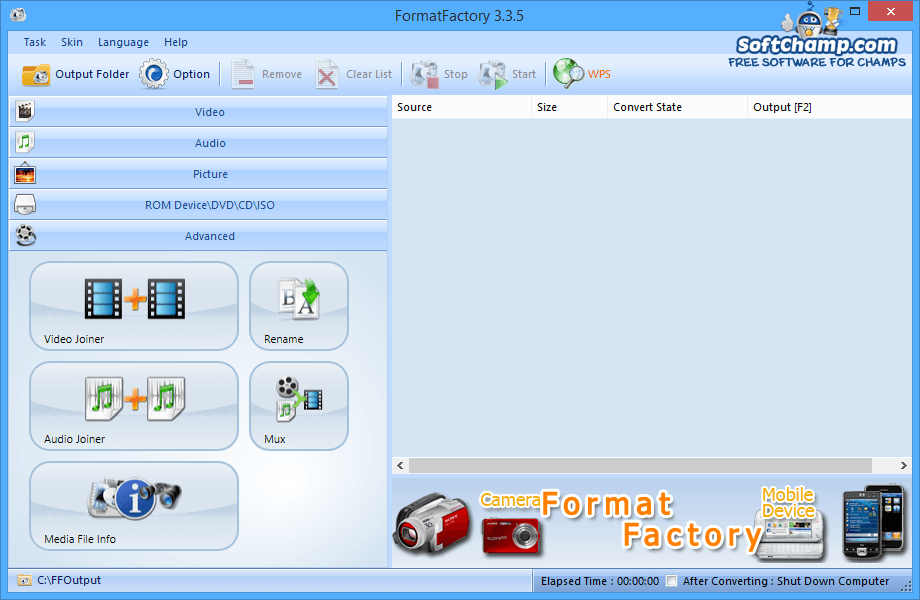Open the Option gear icon
Viewport: 920px width, 600px height.
(x=154, y=74)
